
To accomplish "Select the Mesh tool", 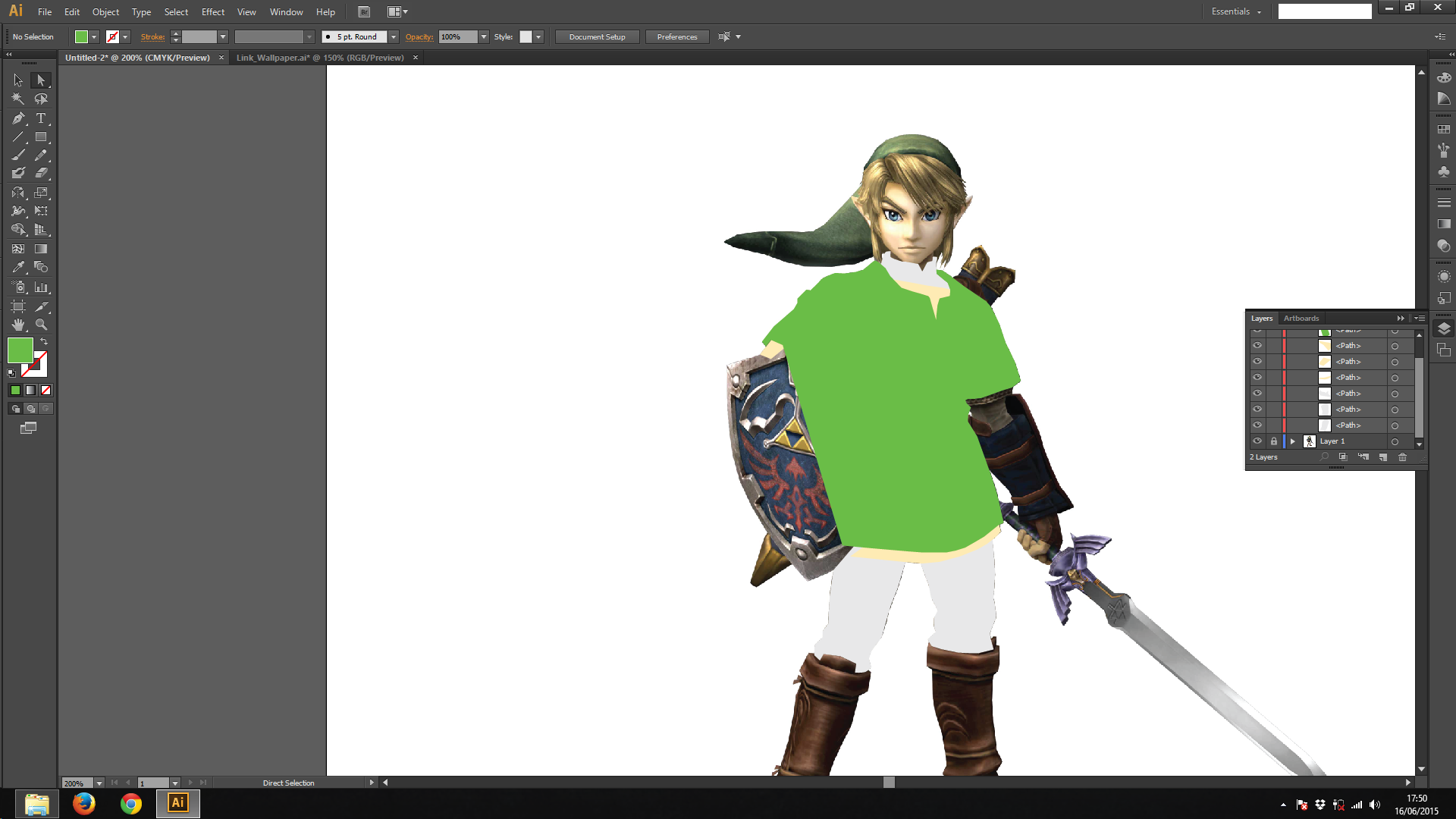I will (18, 249).
